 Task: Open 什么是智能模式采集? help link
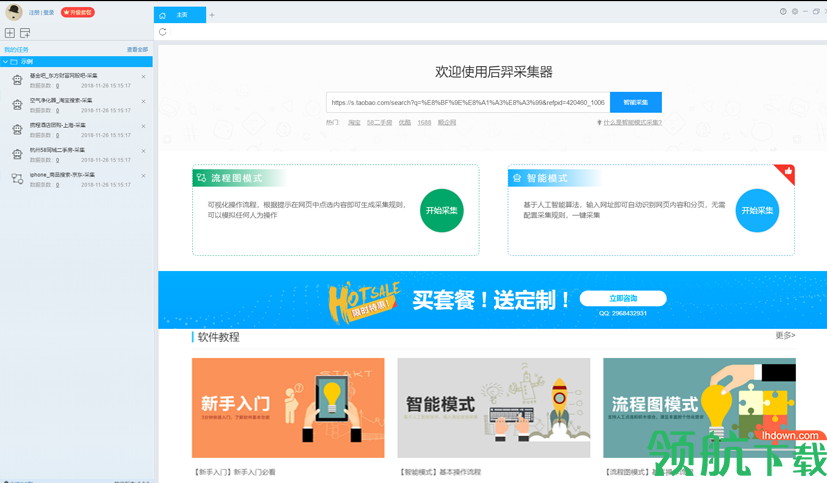(x=632, y=122)
